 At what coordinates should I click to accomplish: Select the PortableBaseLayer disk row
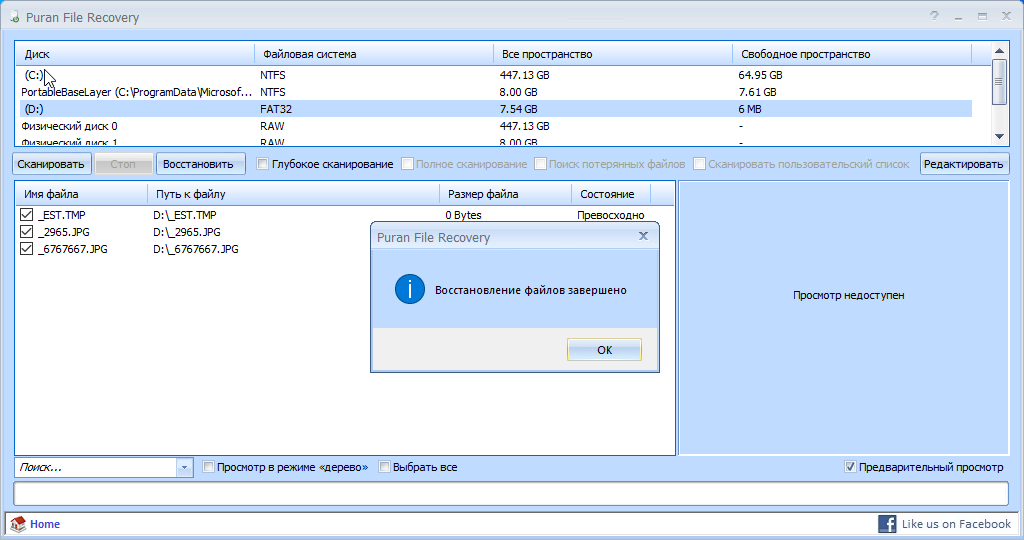[x=494, y=92]
